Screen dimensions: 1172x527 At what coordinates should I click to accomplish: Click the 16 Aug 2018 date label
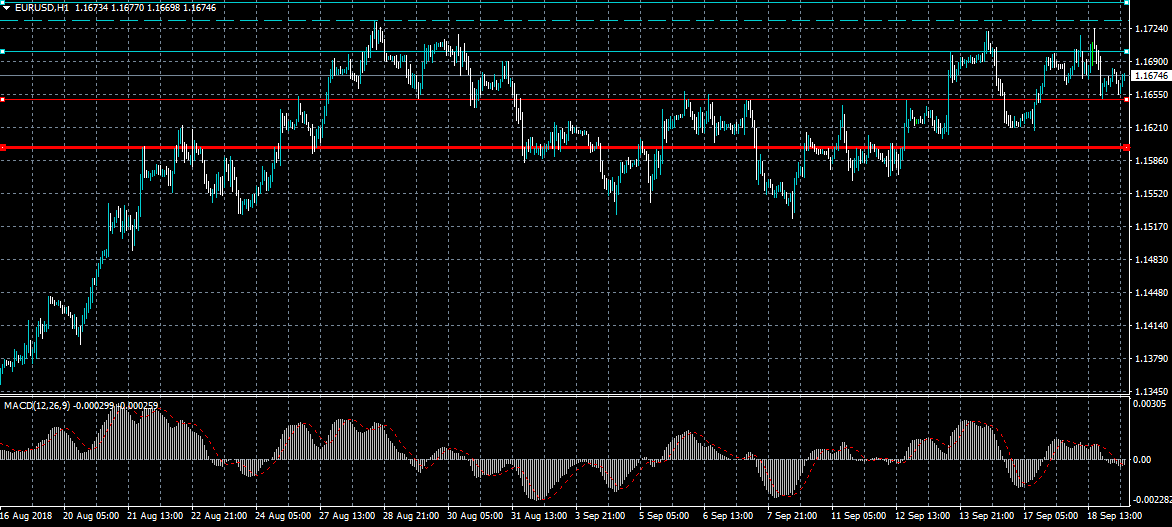click(25, 517)
